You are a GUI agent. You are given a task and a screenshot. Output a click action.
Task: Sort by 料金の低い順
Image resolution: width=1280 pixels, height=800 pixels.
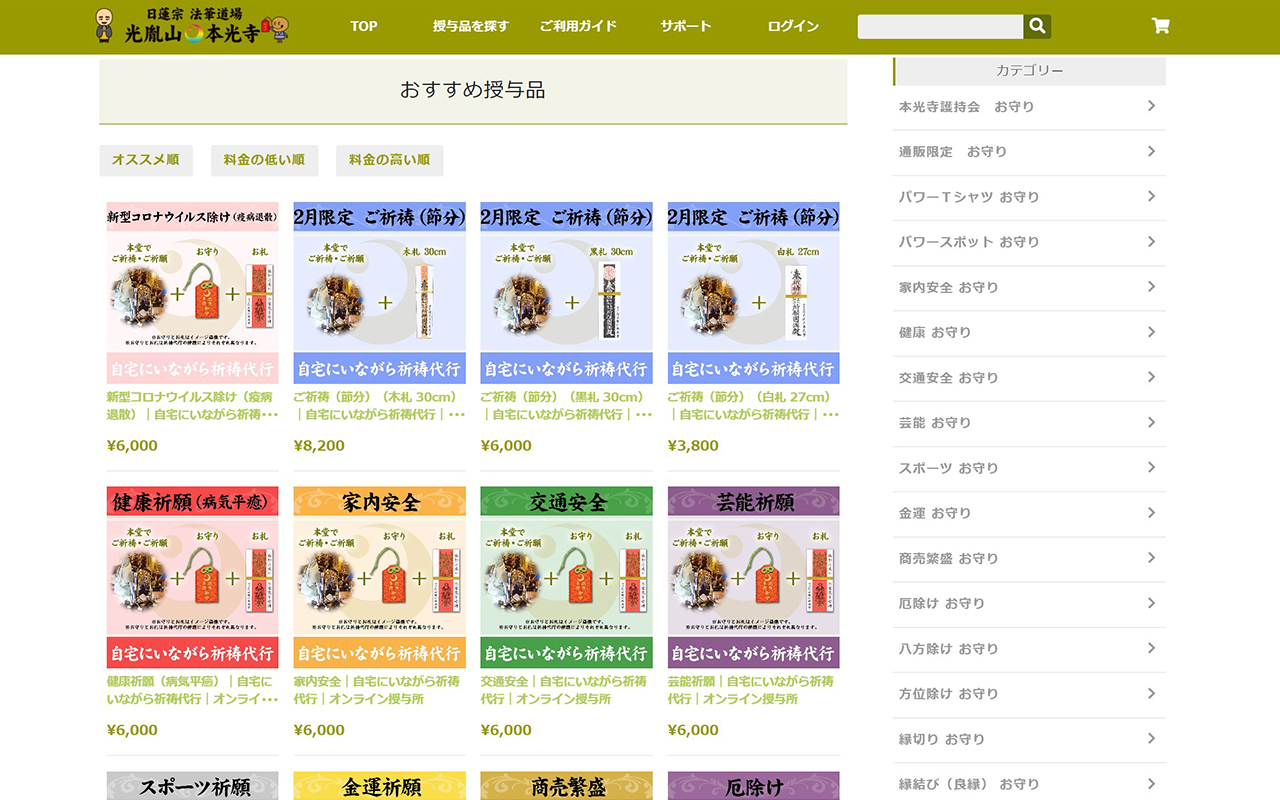point(264,160)
